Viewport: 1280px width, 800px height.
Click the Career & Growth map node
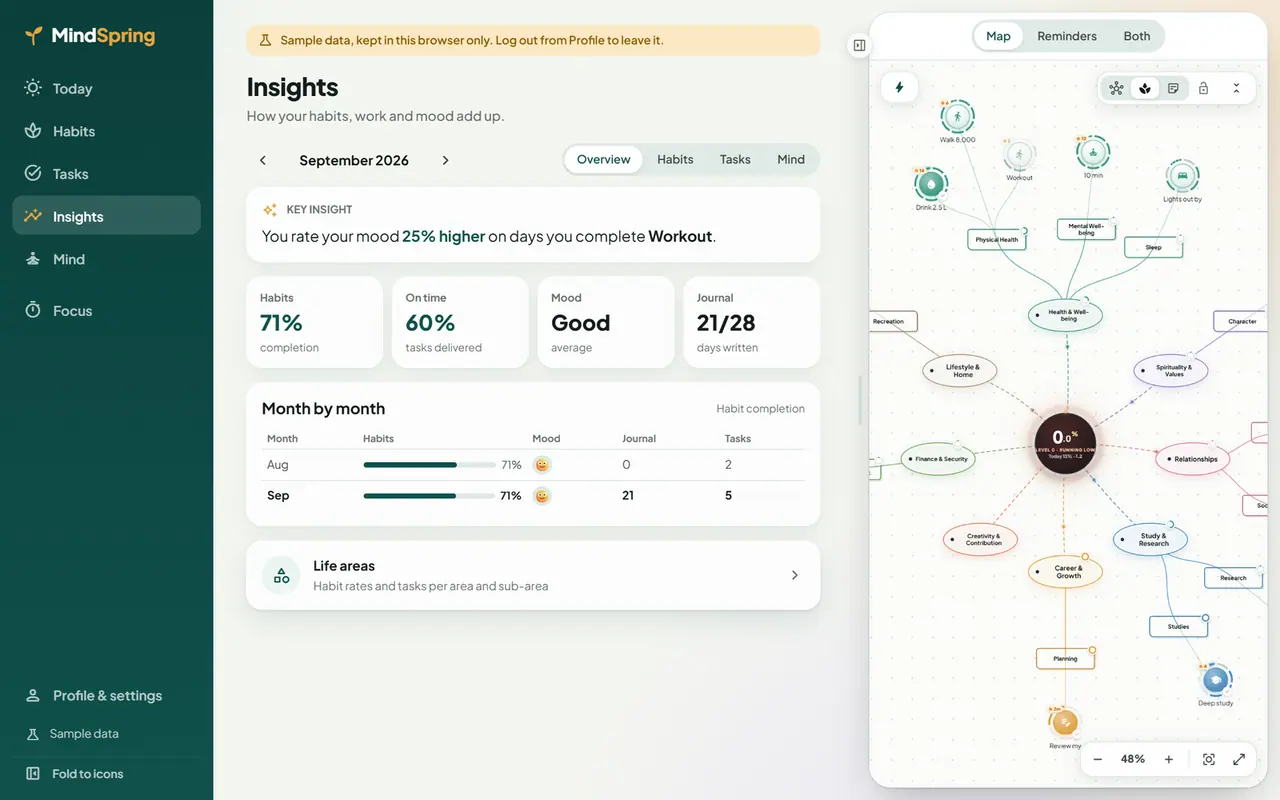1066,572
